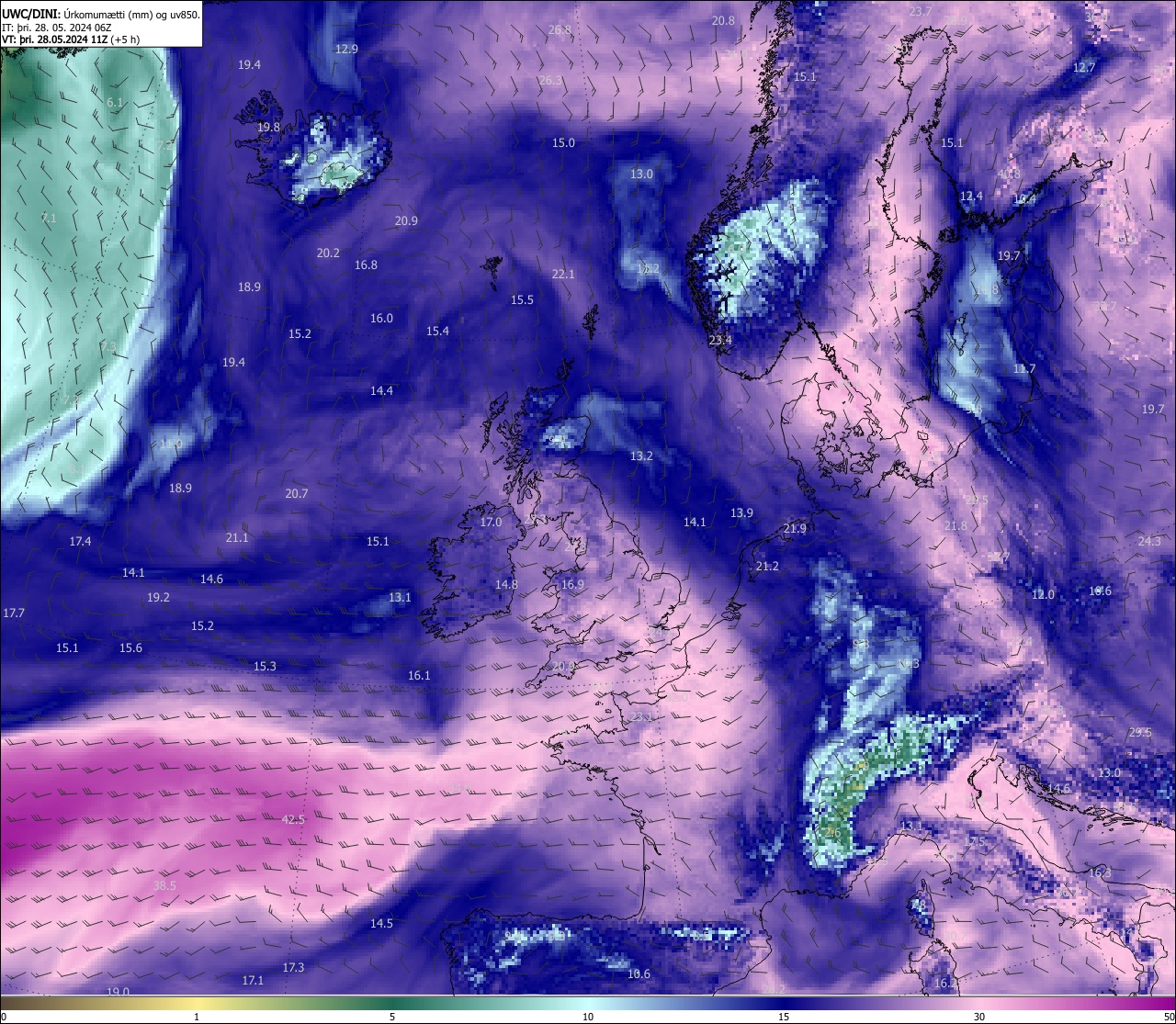Click the 18.6 map value
Image resolution: width=1176 pixels, height=1024 pixels.
[1100, 591]
